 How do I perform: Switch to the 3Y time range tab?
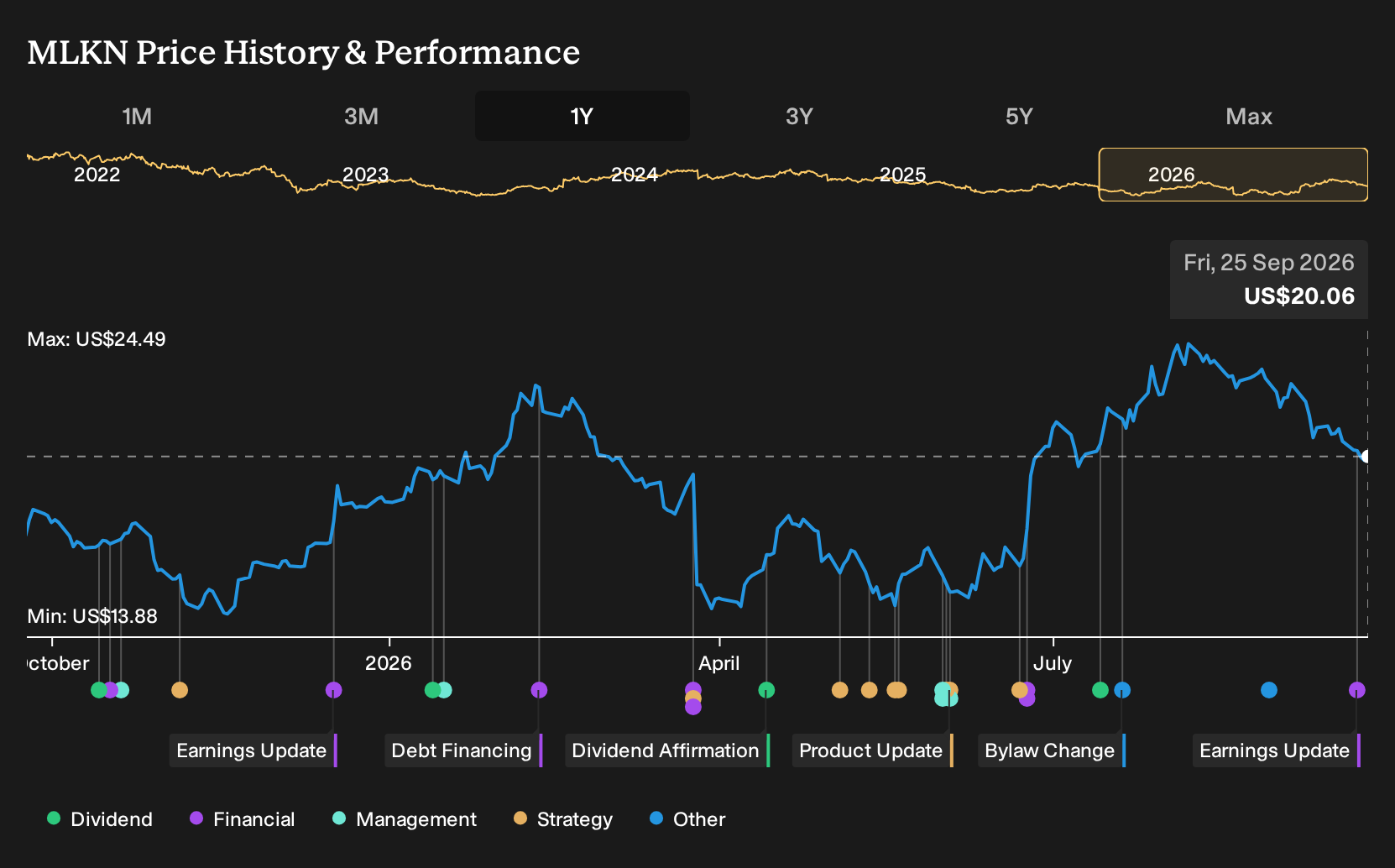[799, 117]
